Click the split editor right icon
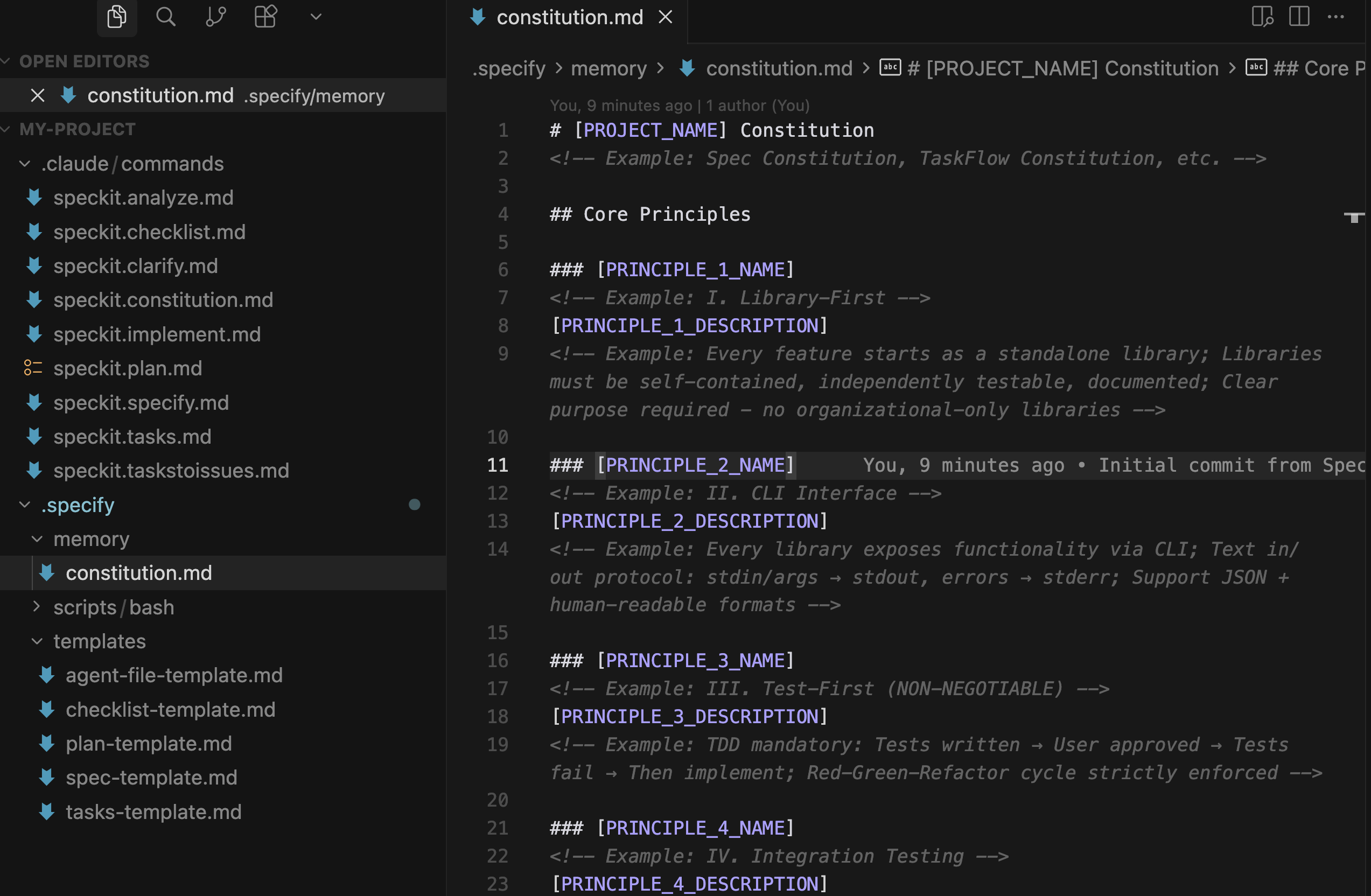1371x896 pixels. pyautogui.click(x=1299, y=17)
